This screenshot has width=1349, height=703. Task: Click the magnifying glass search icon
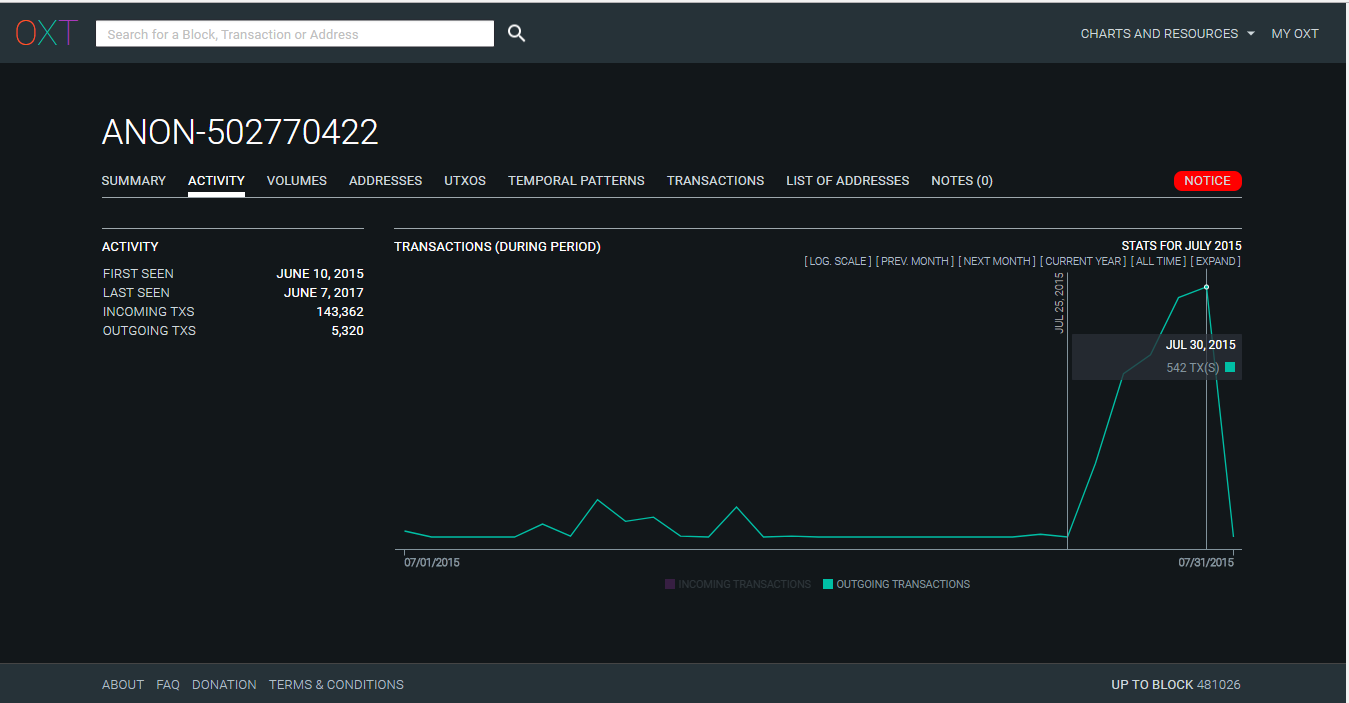pos(516,33)
